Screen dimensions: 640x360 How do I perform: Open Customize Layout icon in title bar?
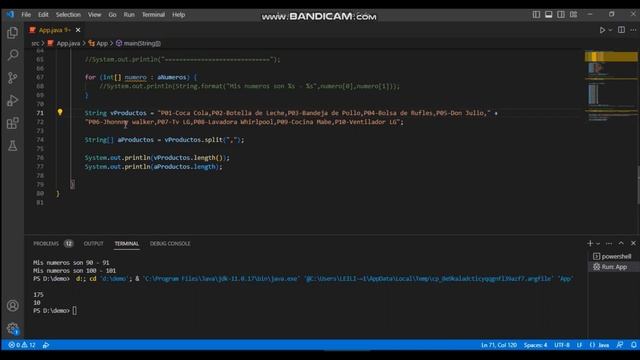(x=573, y=14)
